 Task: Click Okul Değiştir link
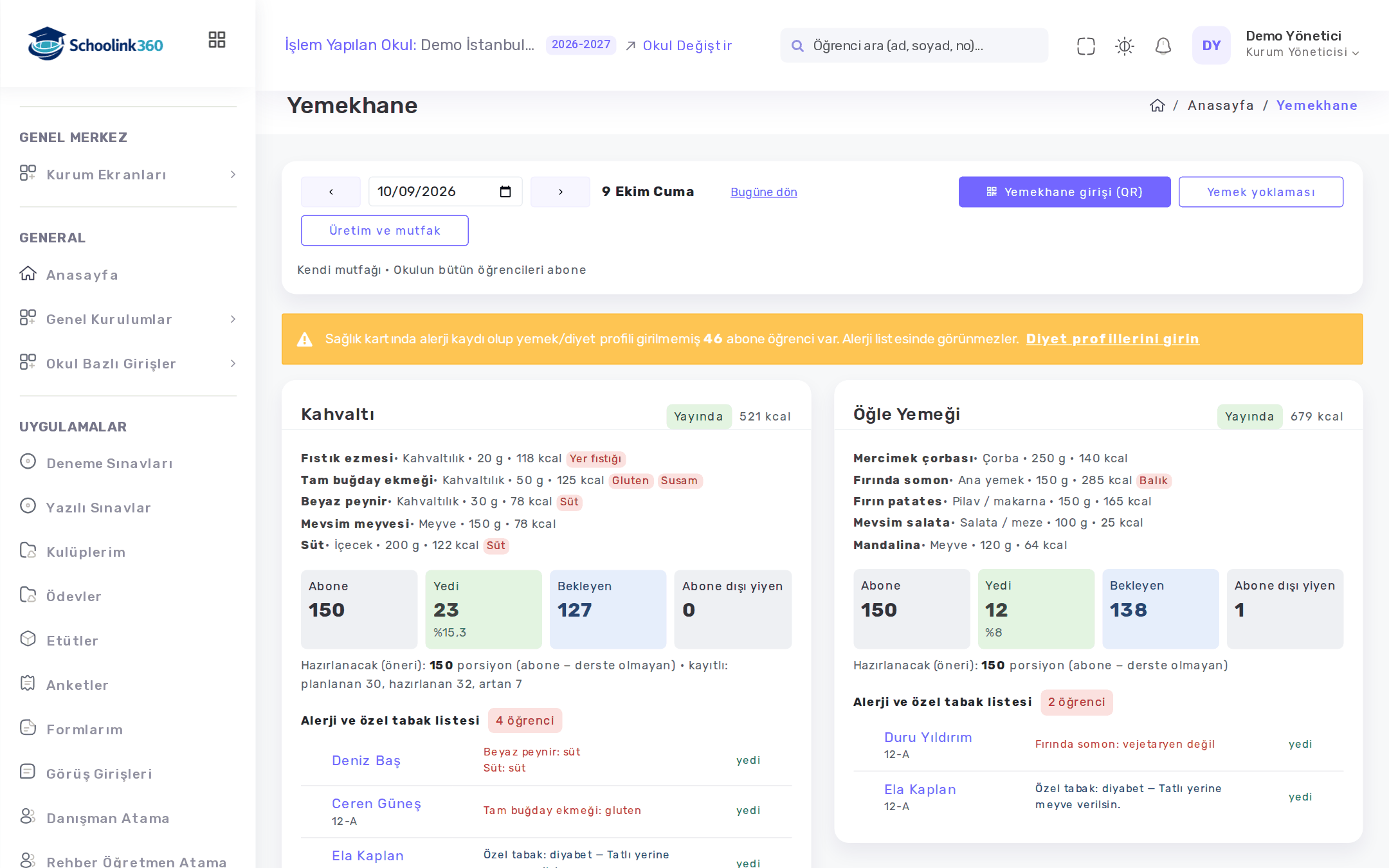678,46
